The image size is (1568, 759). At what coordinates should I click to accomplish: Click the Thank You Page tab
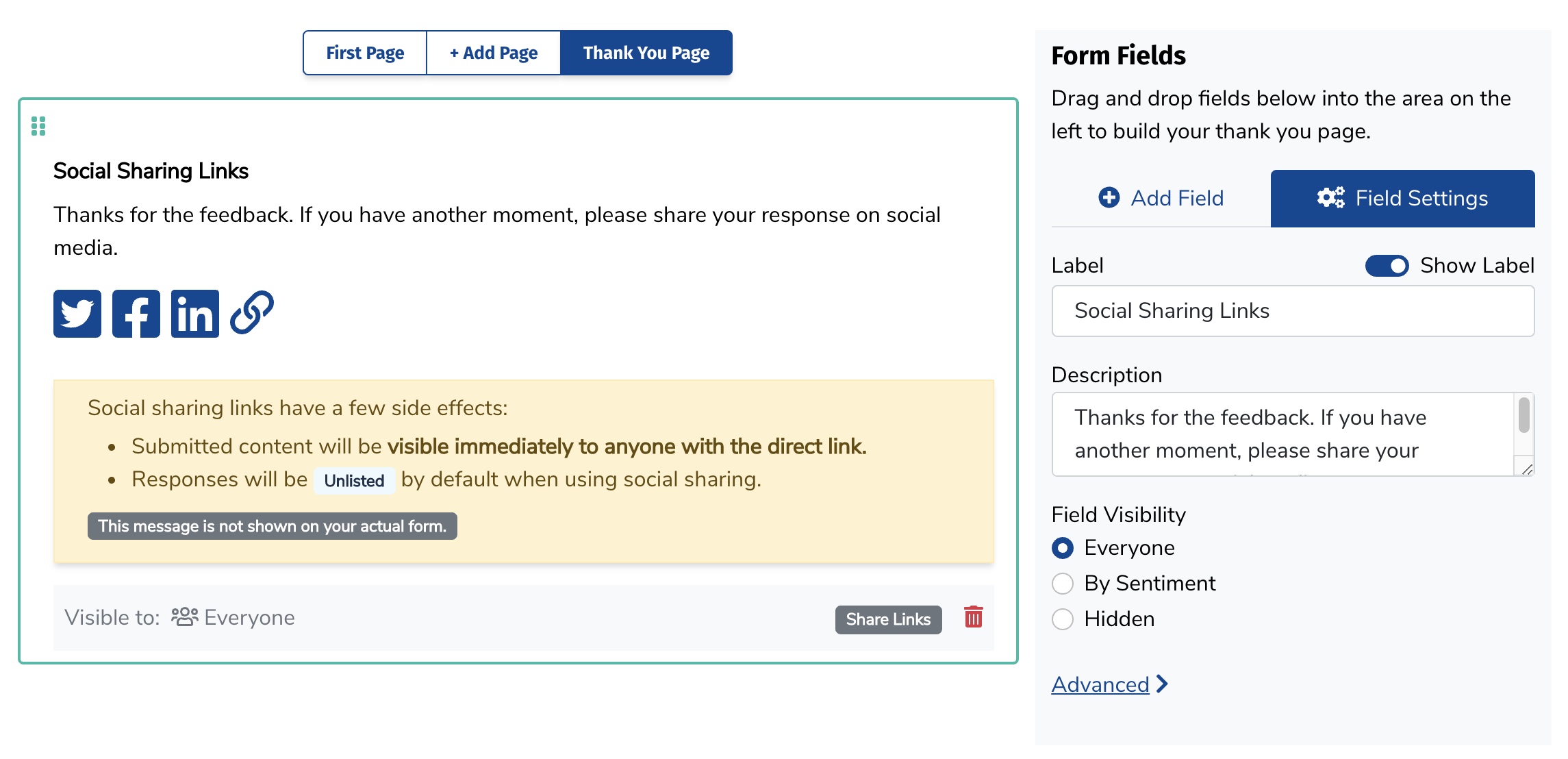[646, 53]
